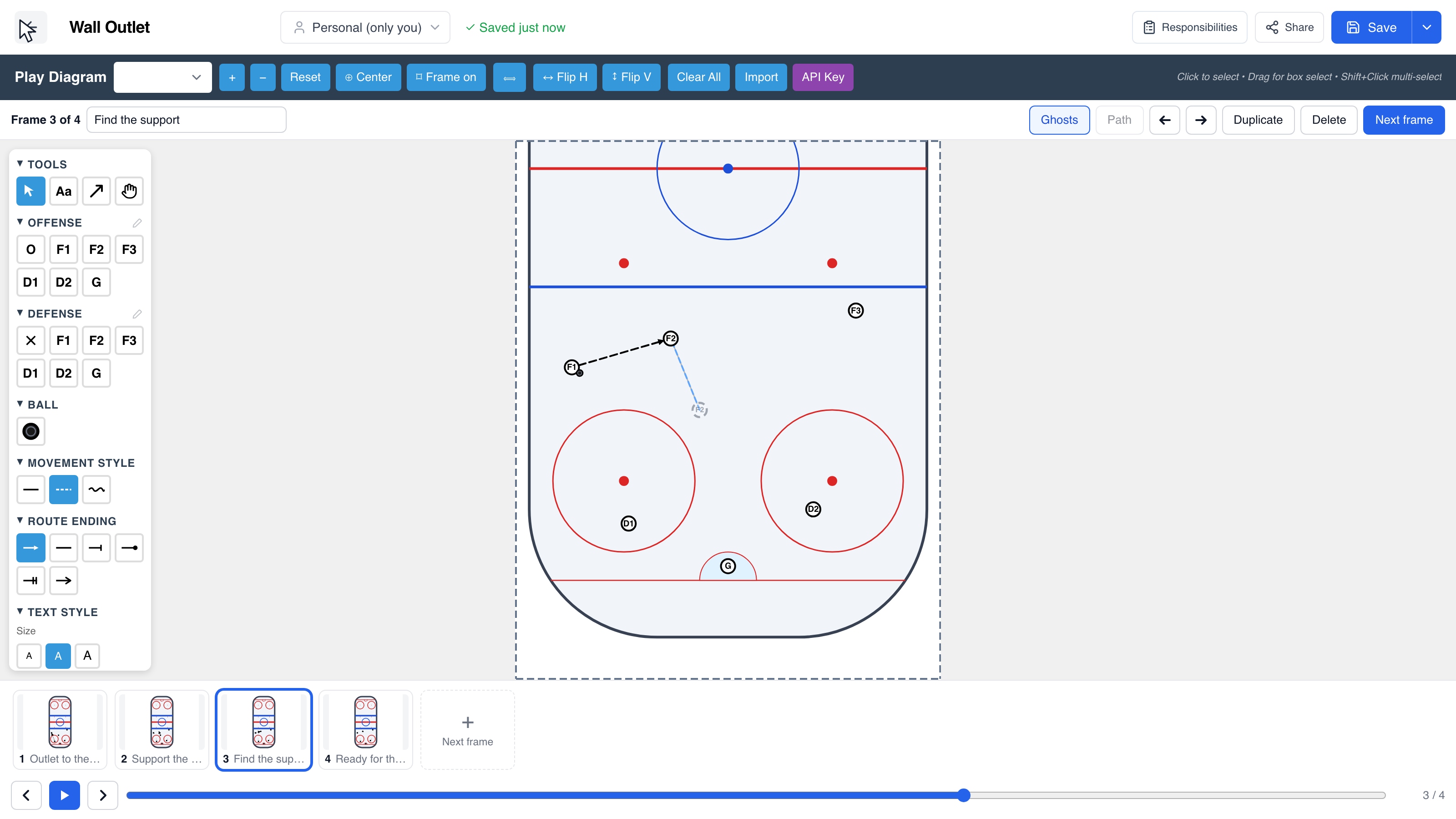
Task: Add a frame via plus Next frame card
Action: click(x=467, y=729)
